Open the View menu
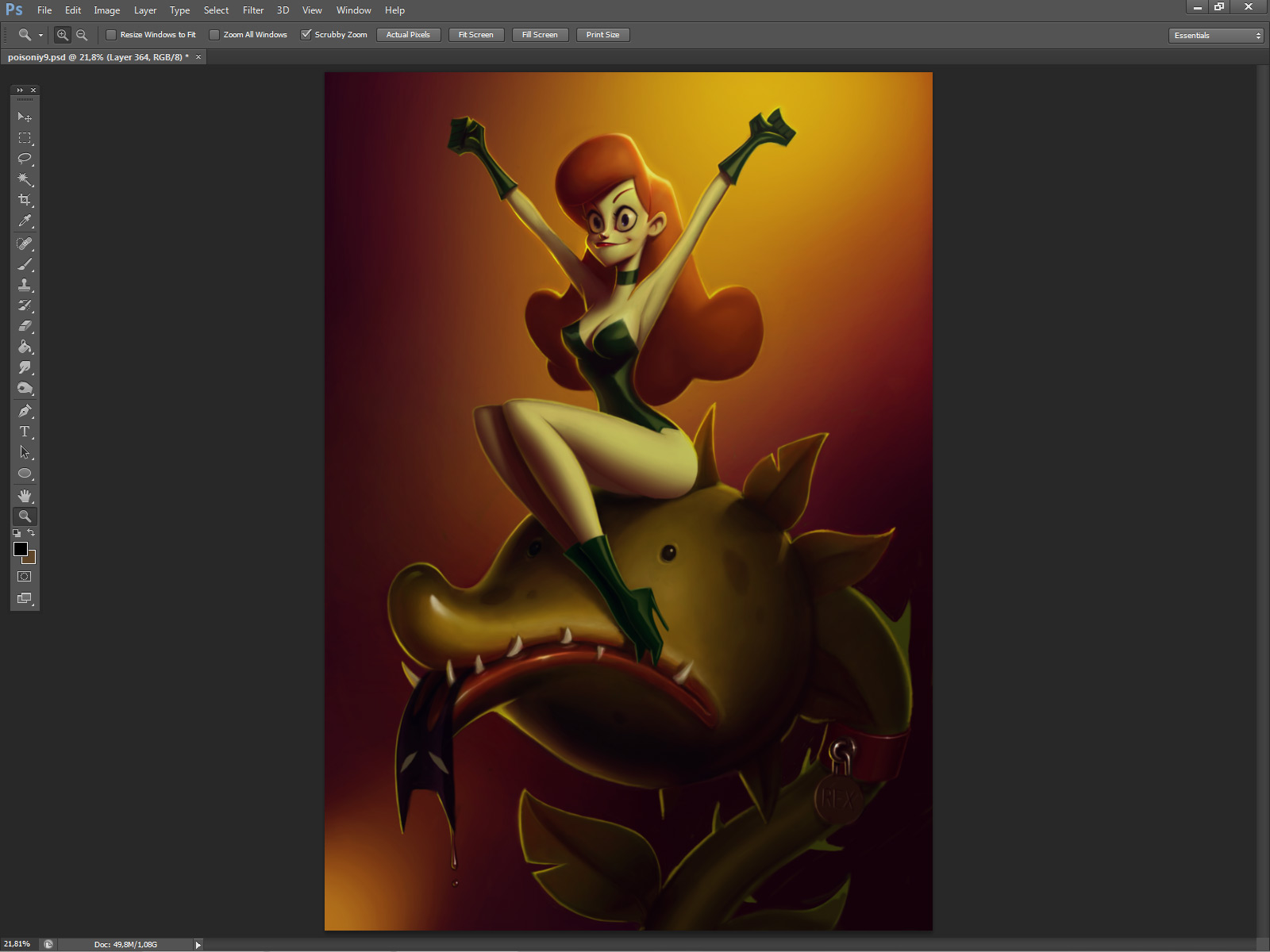This screenshot has width=1270, height=952. pos(312,10)
